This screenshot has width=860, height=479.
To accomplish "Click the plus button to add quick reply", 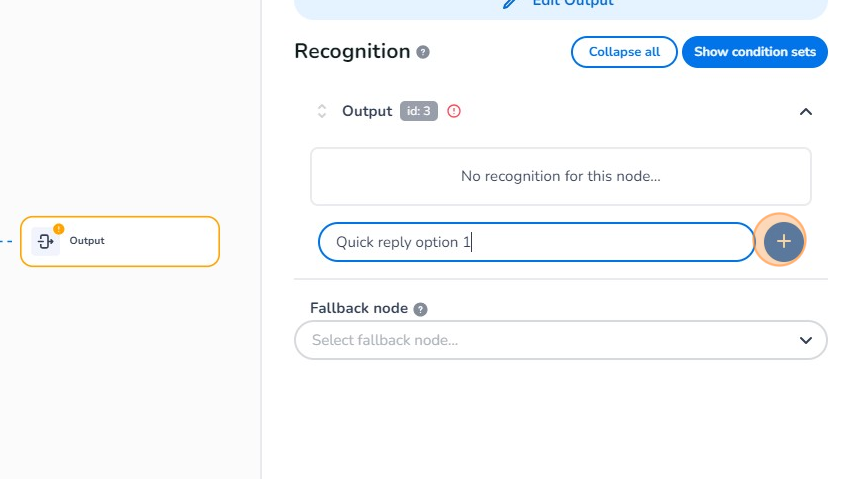I will click(x=783, y=242).
